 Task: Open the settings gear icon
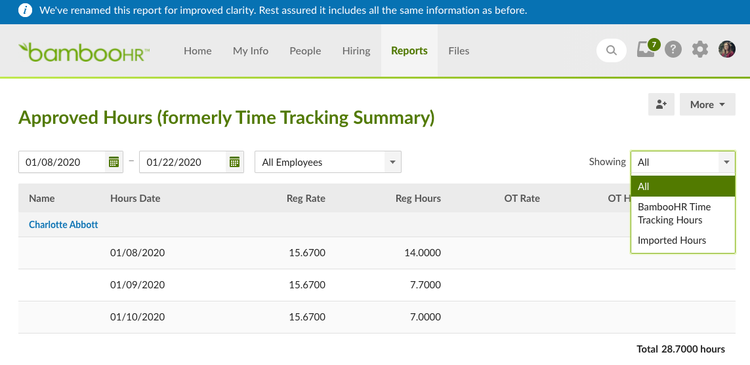click(x=700, y=50)
